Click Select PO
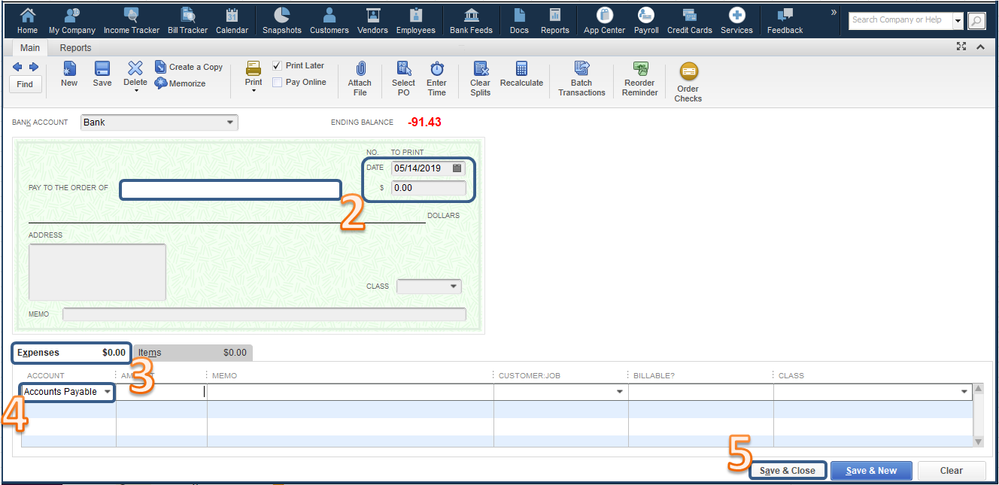Viewport: 999px width, 485px height. click(403, 78)
